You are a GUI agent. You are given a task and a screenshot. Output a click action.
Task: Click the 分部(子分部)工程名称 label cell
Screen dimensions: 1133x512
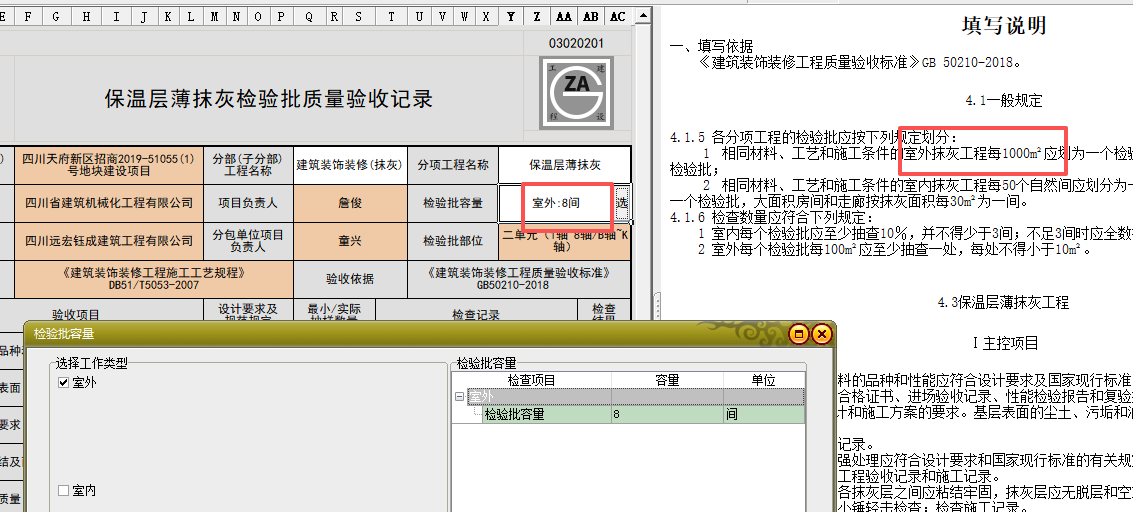248,165
